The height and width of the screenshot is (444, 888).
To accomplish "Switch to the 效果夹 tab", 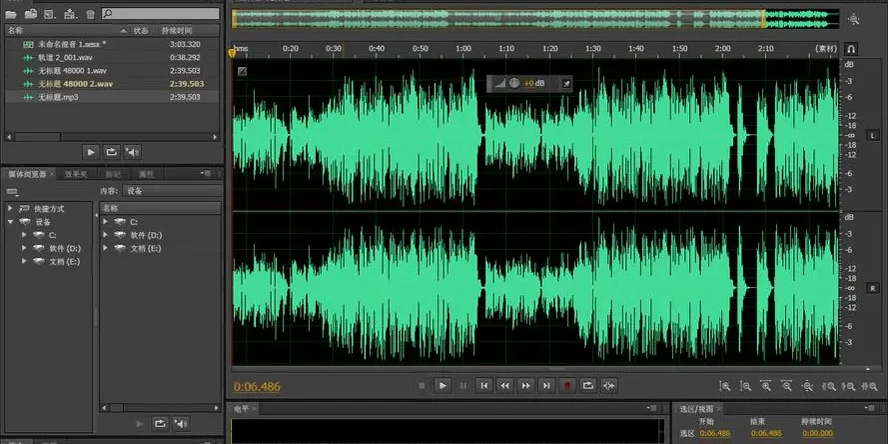I will point(76,174).
